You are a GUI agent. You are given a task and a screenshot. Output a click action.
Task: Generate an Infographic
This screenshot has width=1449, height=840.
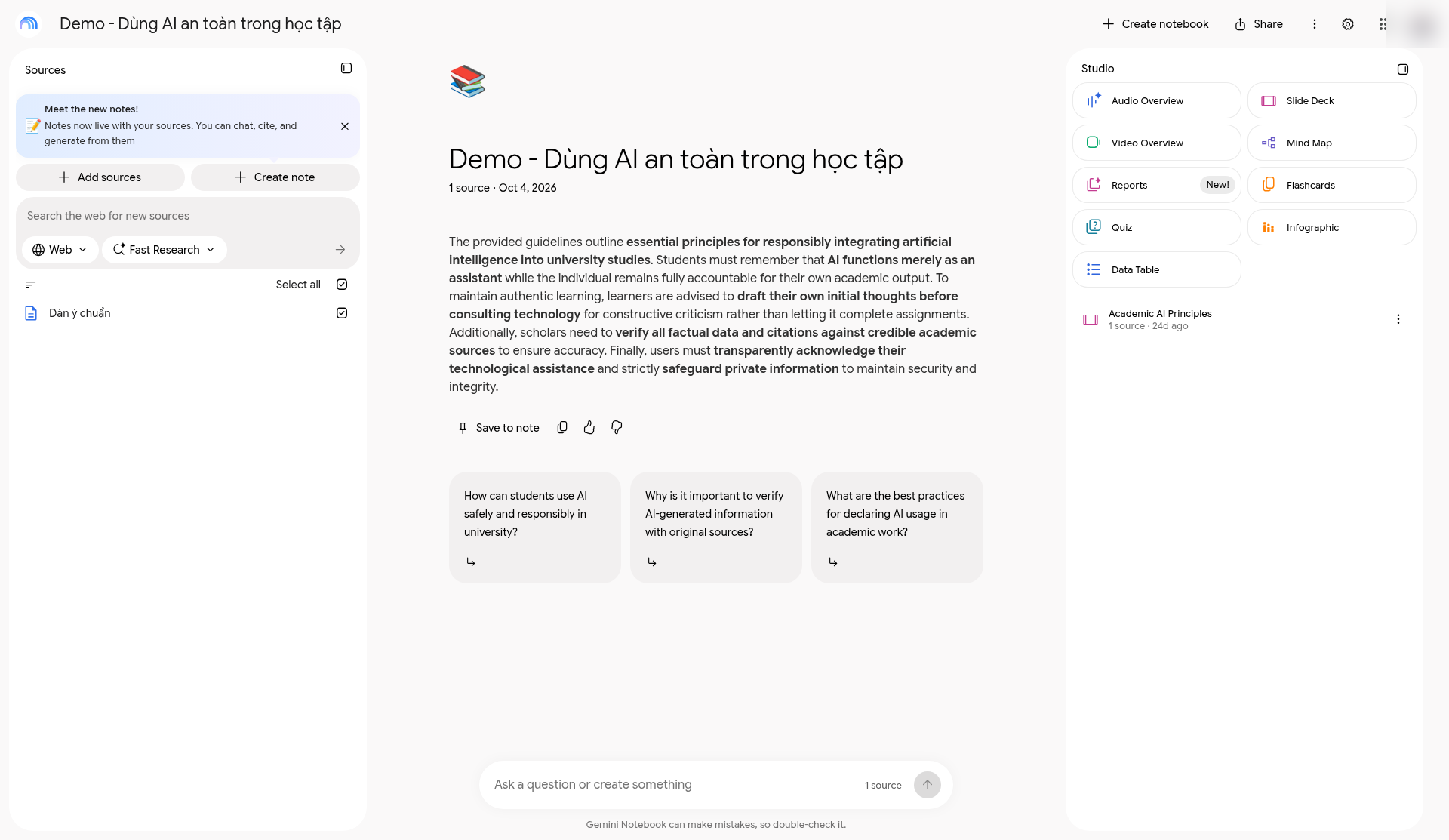point(1332,227)
